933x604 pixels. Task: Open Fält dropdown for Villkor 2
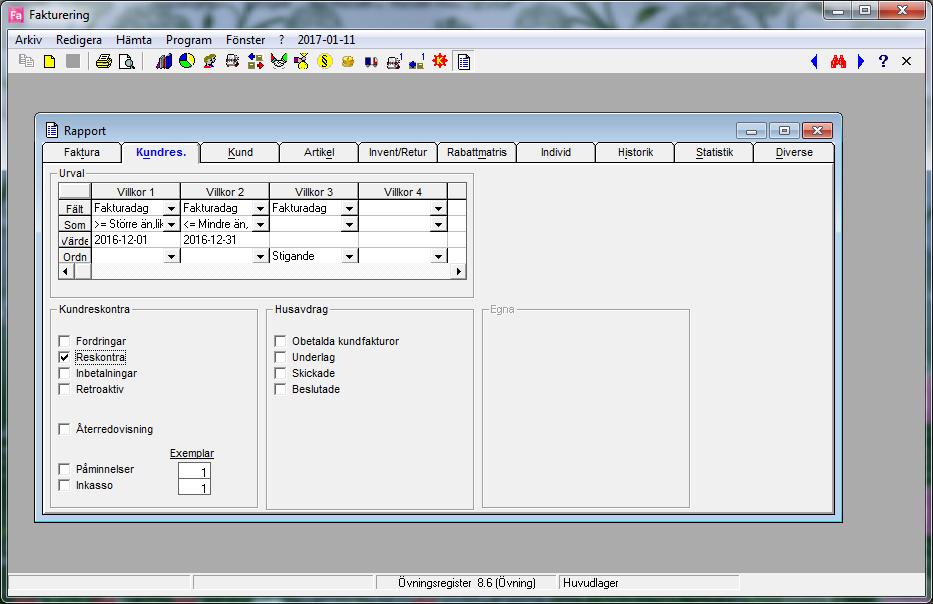[x=260, y=208]
